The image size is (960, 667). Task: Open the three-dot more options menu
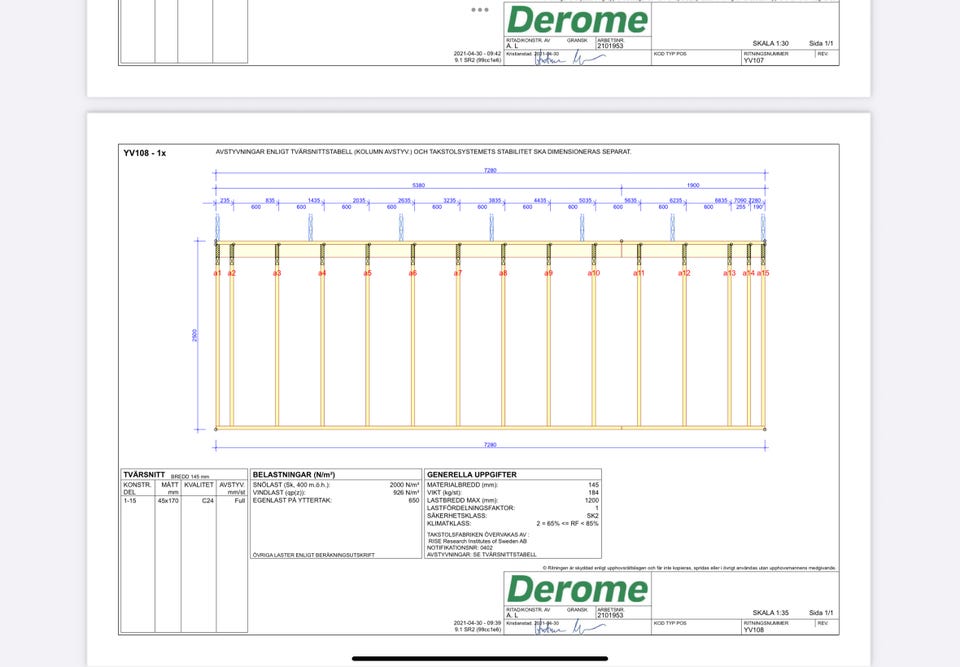[x=480, y=10]
